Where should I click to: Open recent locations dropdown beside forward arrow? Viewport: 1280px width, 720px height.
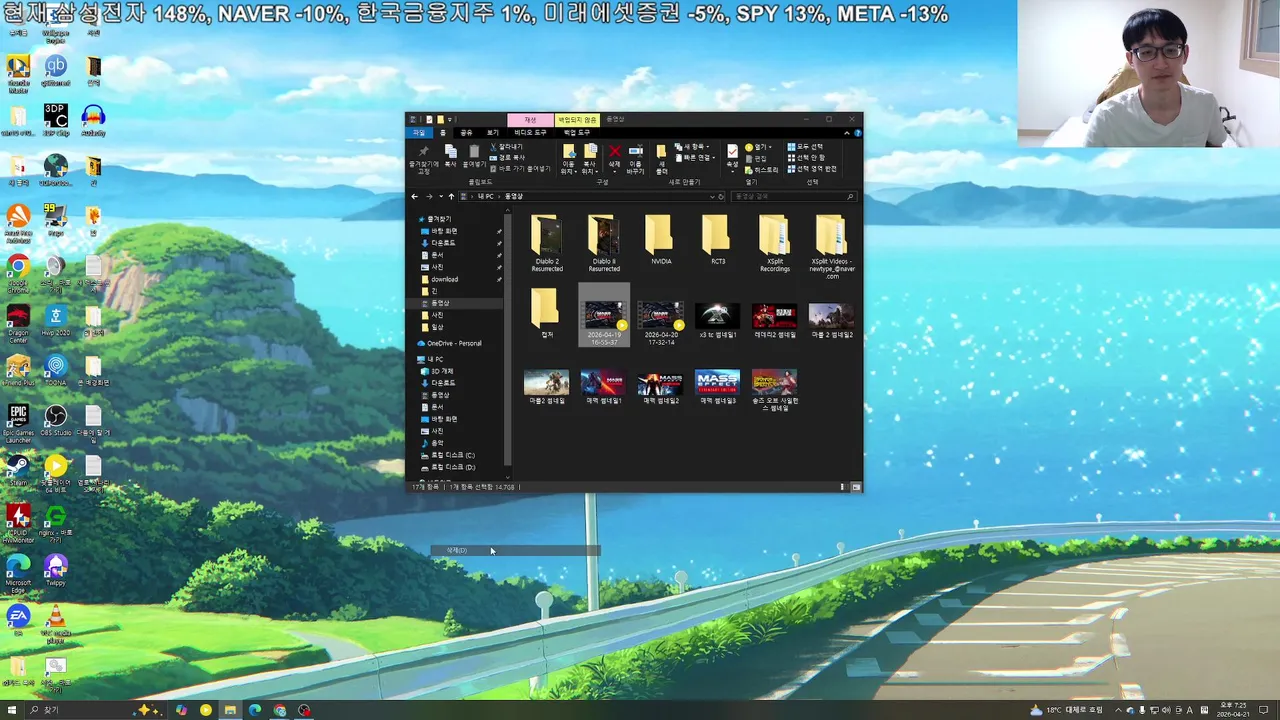tap(440, 196)
